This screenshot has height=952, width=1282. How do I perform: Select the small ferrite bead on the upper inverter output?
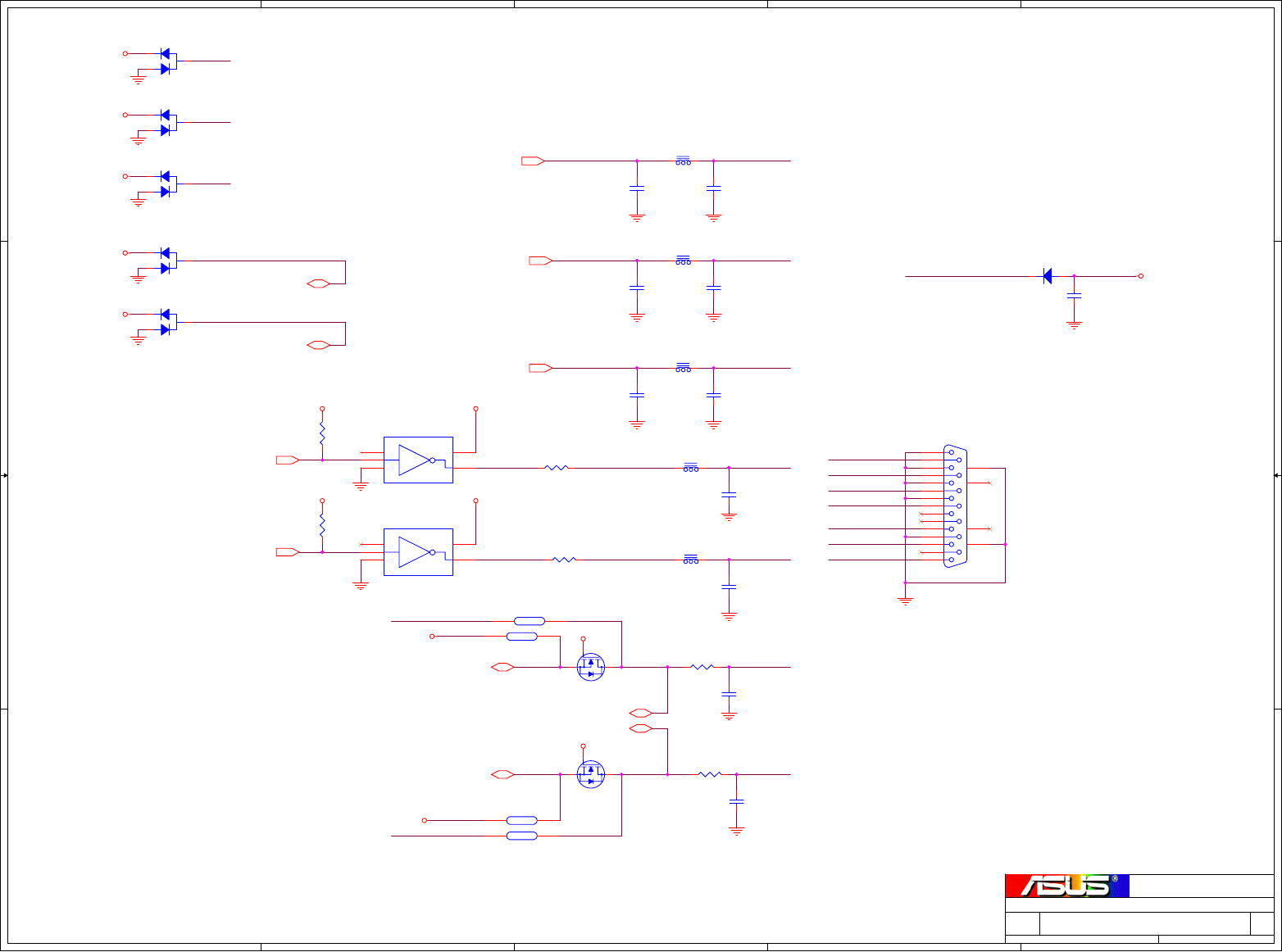coord(691,468)
